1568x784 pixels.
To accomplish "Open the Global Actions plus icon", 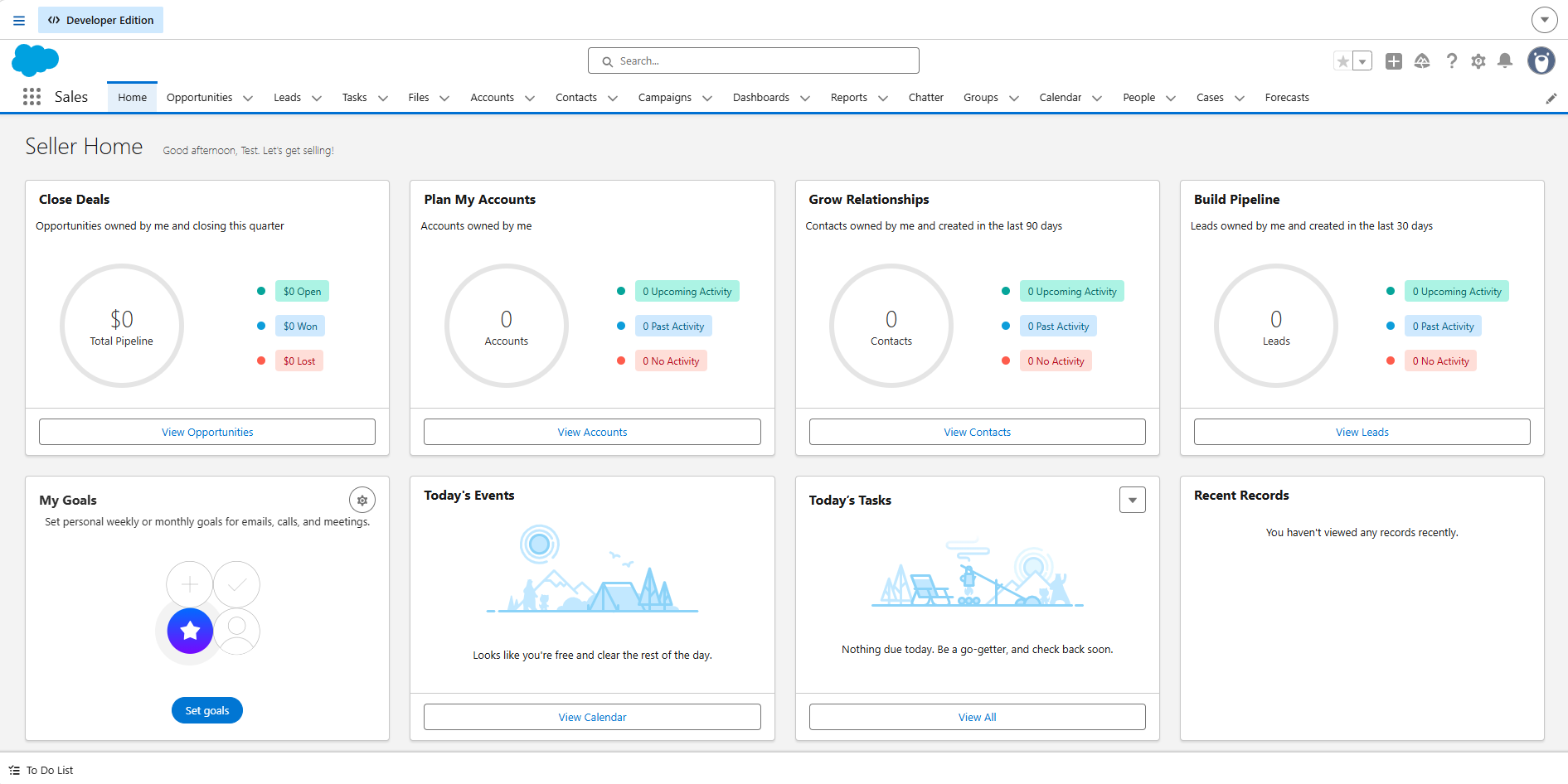I will pos(1394,61).
